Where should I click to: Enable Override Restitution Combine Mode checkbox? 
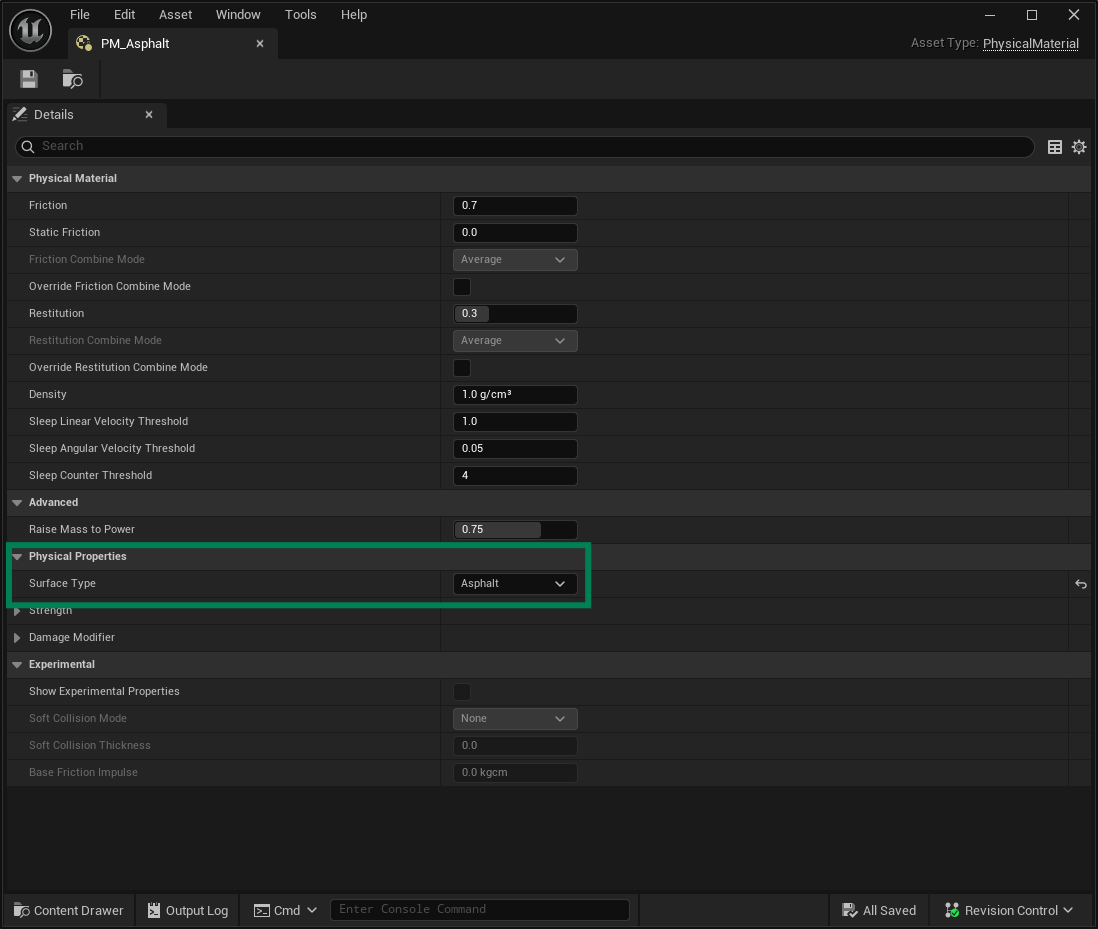click(462, 368)
